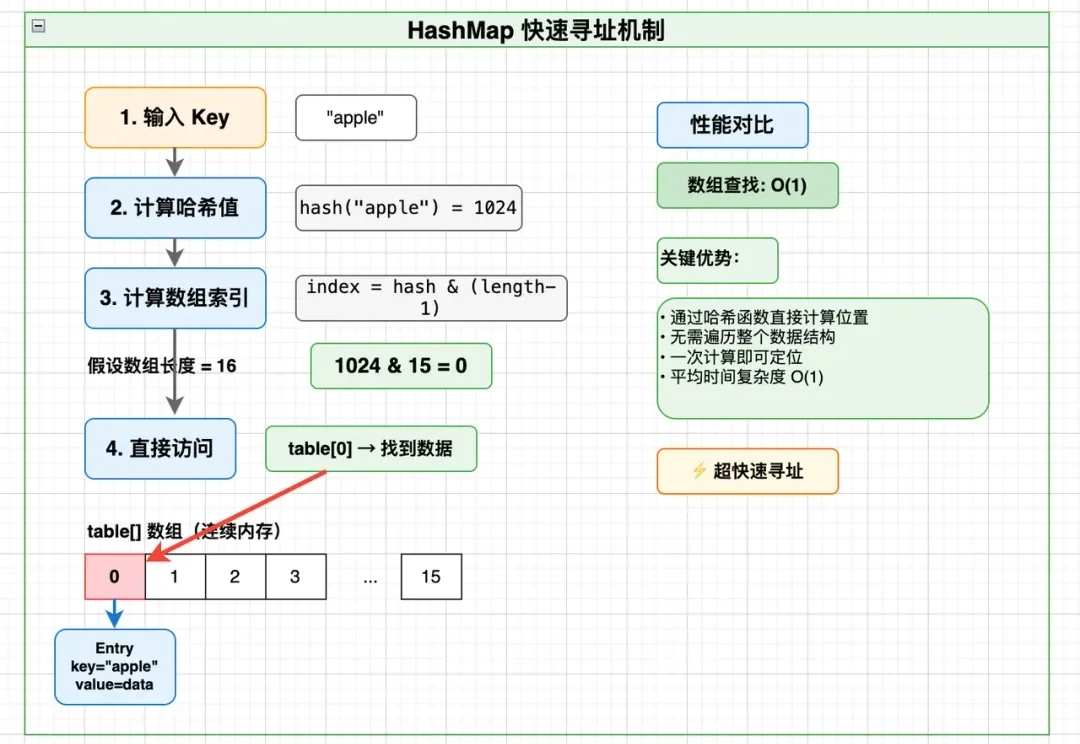1080x744 pixels.
Task: Click the "apple" value box
Action: 356,117
